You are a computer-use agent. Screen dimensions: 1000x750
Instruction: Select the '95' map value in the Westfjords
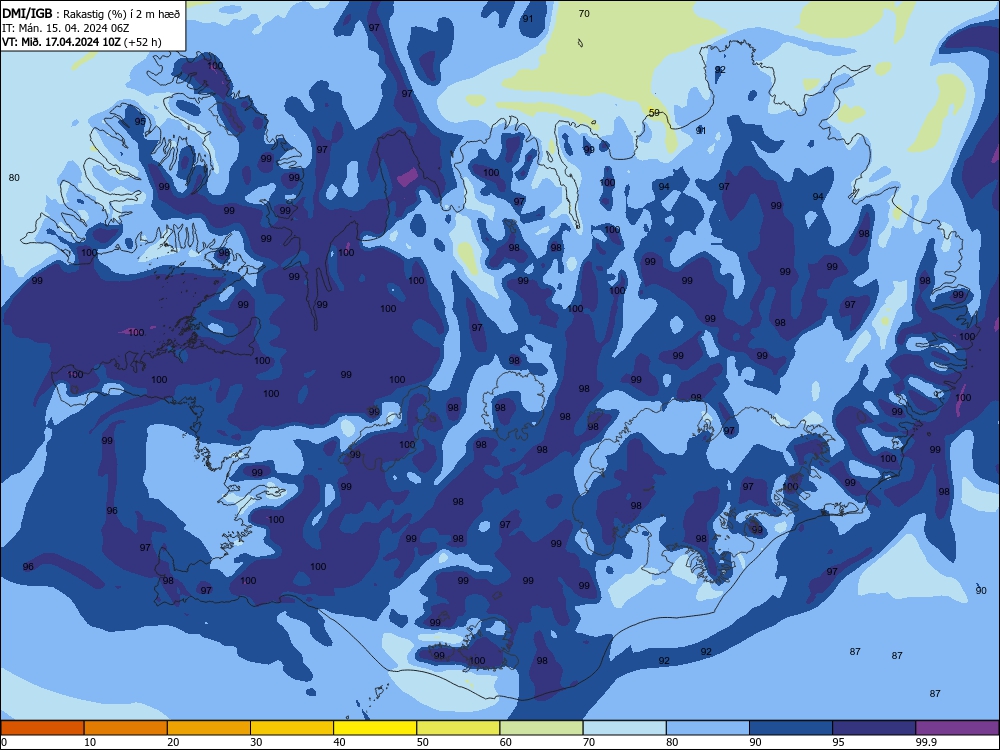pos(140,121)
